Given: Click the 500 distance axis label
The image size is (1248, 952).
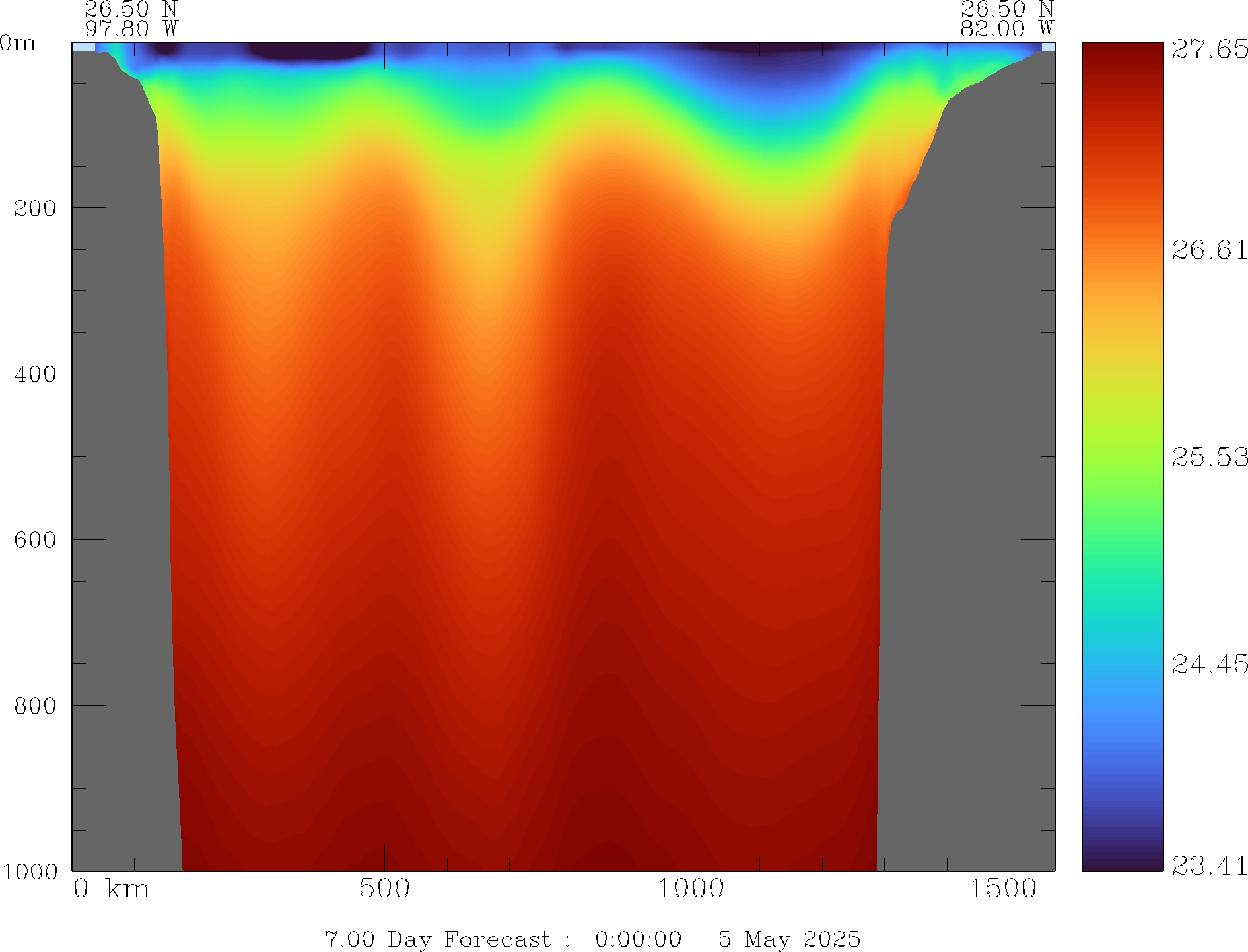Looking at the screenshot, I should [384, 889].
